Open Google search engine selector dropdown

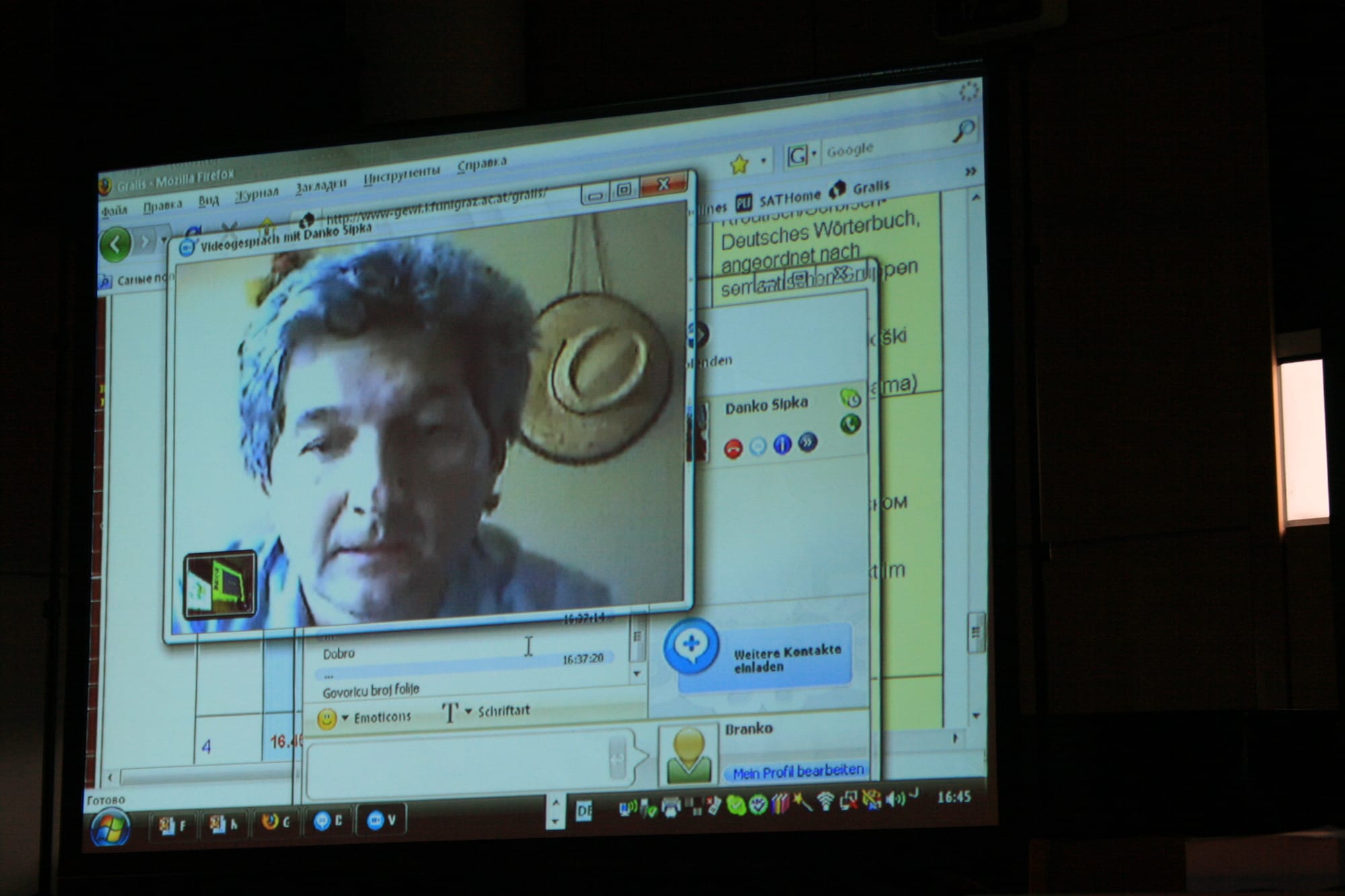pyautogui.click(x=802, y=155)
